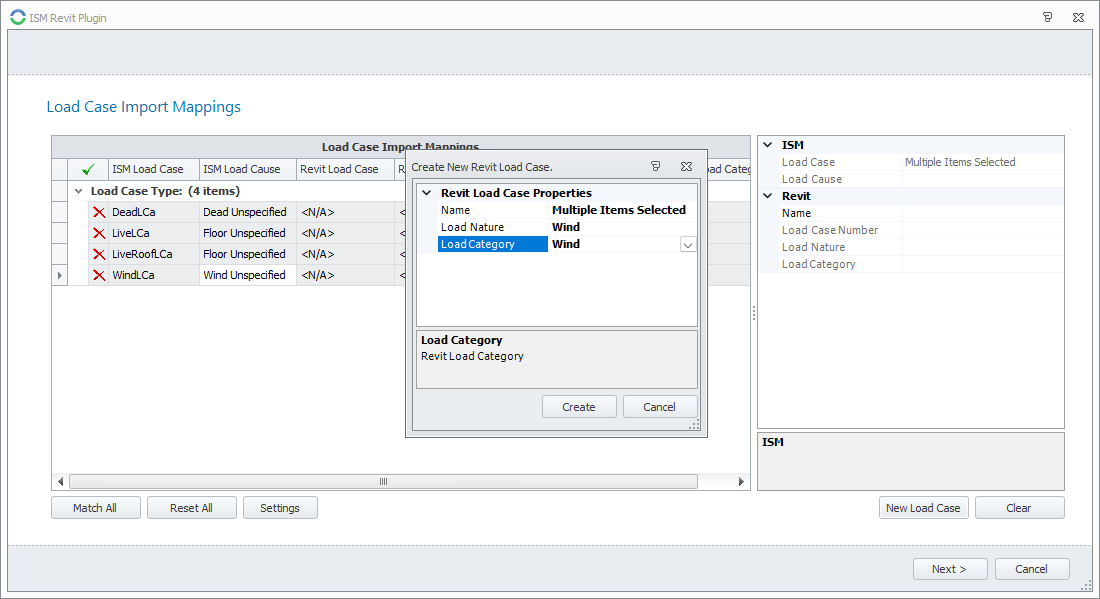This screenshot has height=599, width=1100.
Task: Click ISM Load Cause property in right panel
Action: coord(840,179)
